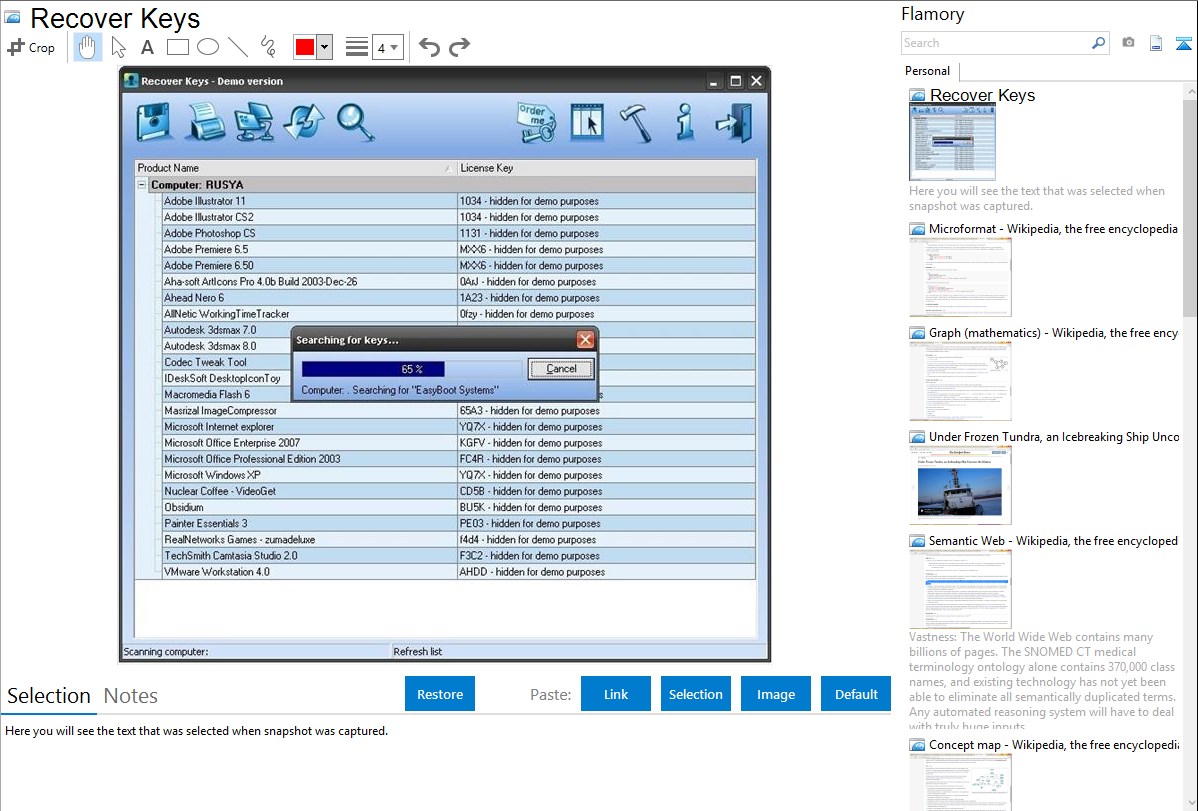Open the Recover Keys snapshot thumbnail

click(x=952, y=142)
